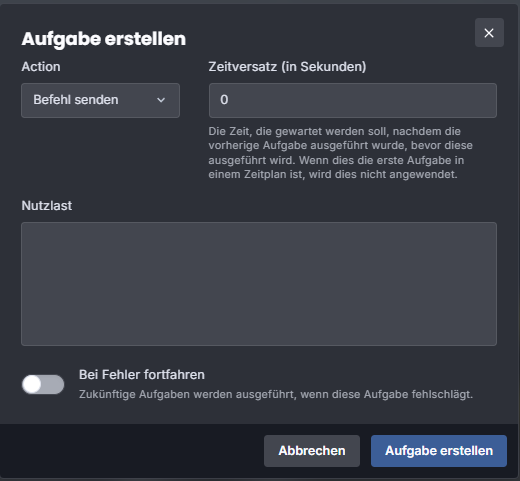This screenshot has width=520, height=481.
Task: Close the Aufgabe erstellen dialog with X
Action: [489, 33]
